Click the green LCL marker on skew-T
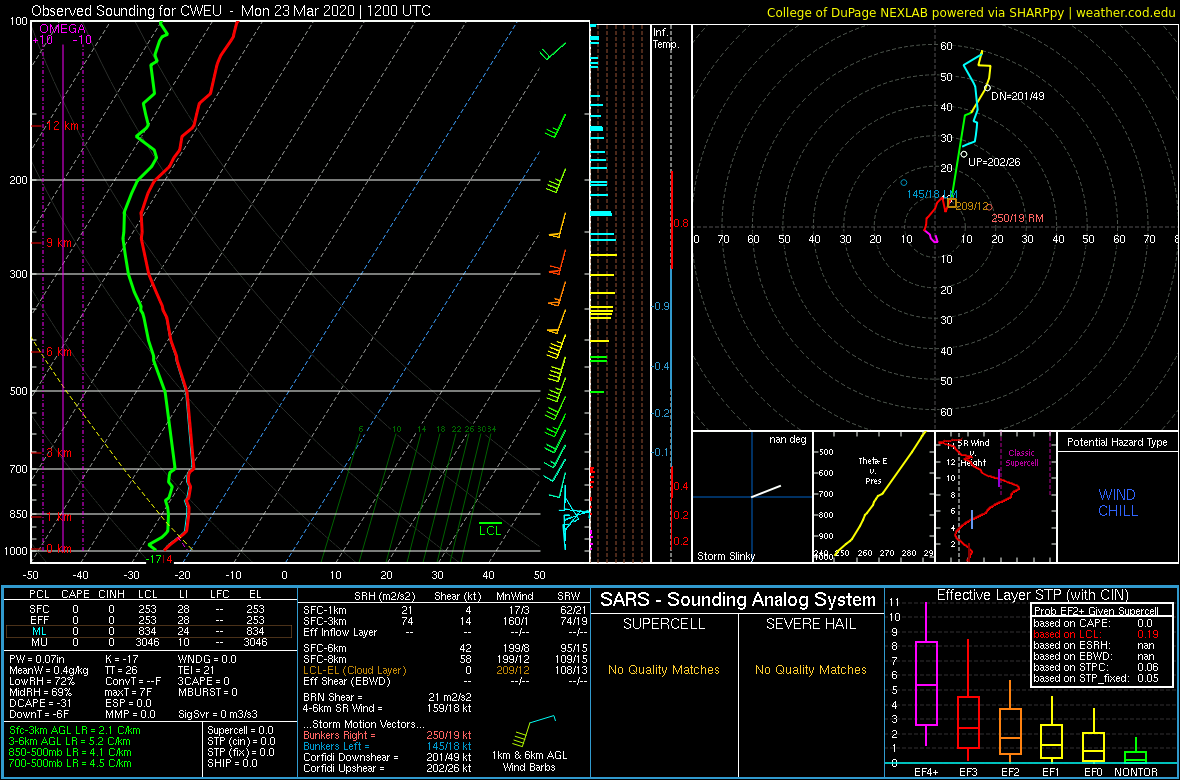Image resolution: width=1180 pixels, height=780 pixels. [491, 529]
